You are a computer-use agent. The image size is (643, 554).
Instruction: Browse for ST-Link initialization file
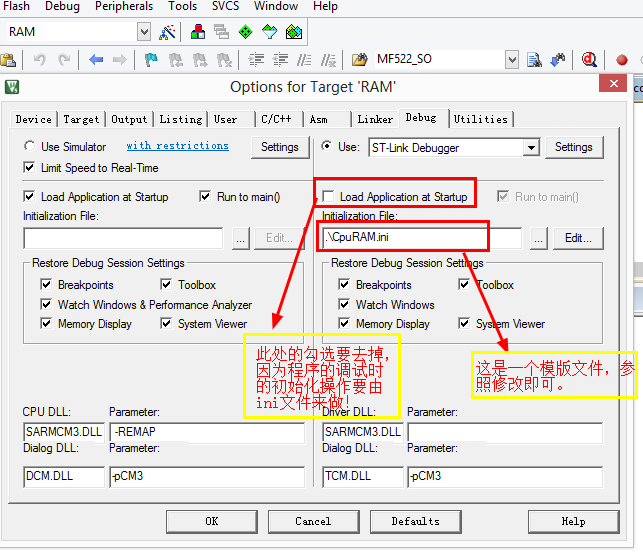[538, 238]
